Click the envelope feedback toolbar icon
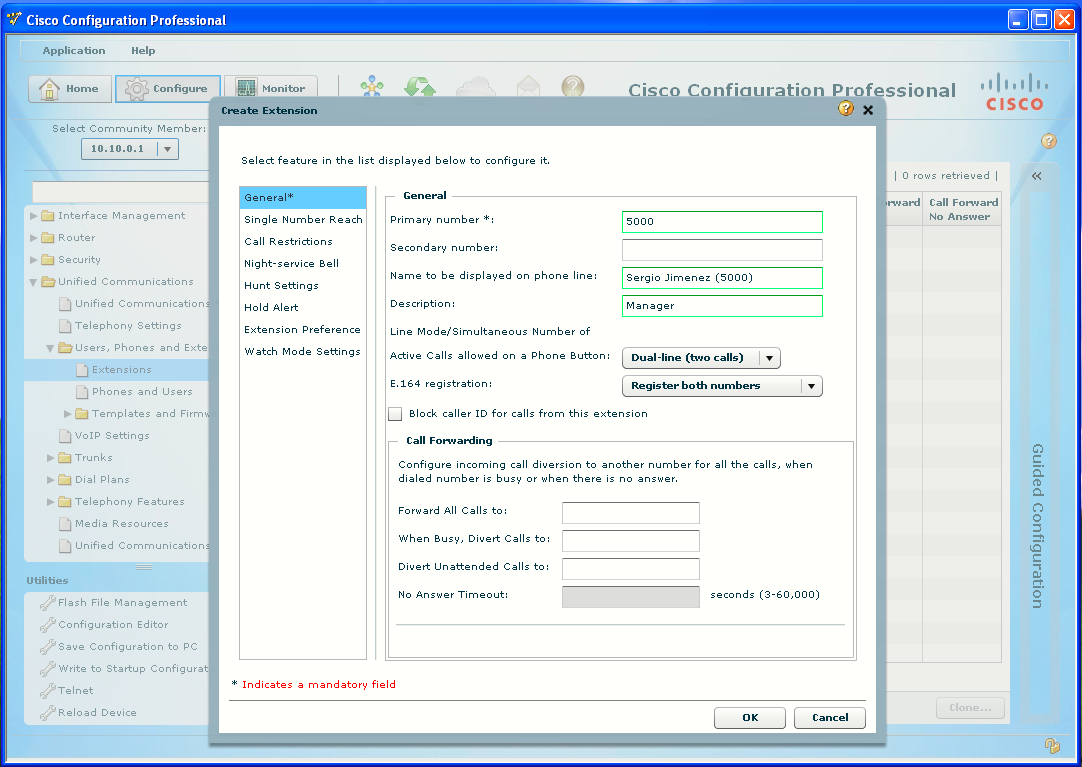 pyautogui.click(x=528, y=88)
